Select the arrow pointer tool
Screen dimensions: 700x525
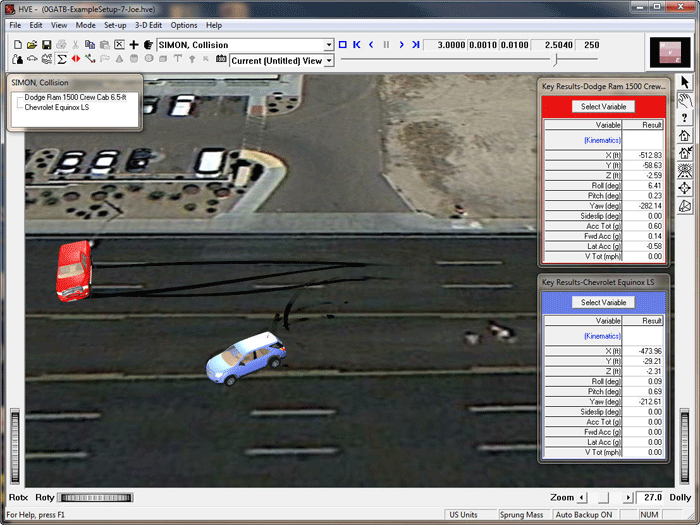coord(685,81)
